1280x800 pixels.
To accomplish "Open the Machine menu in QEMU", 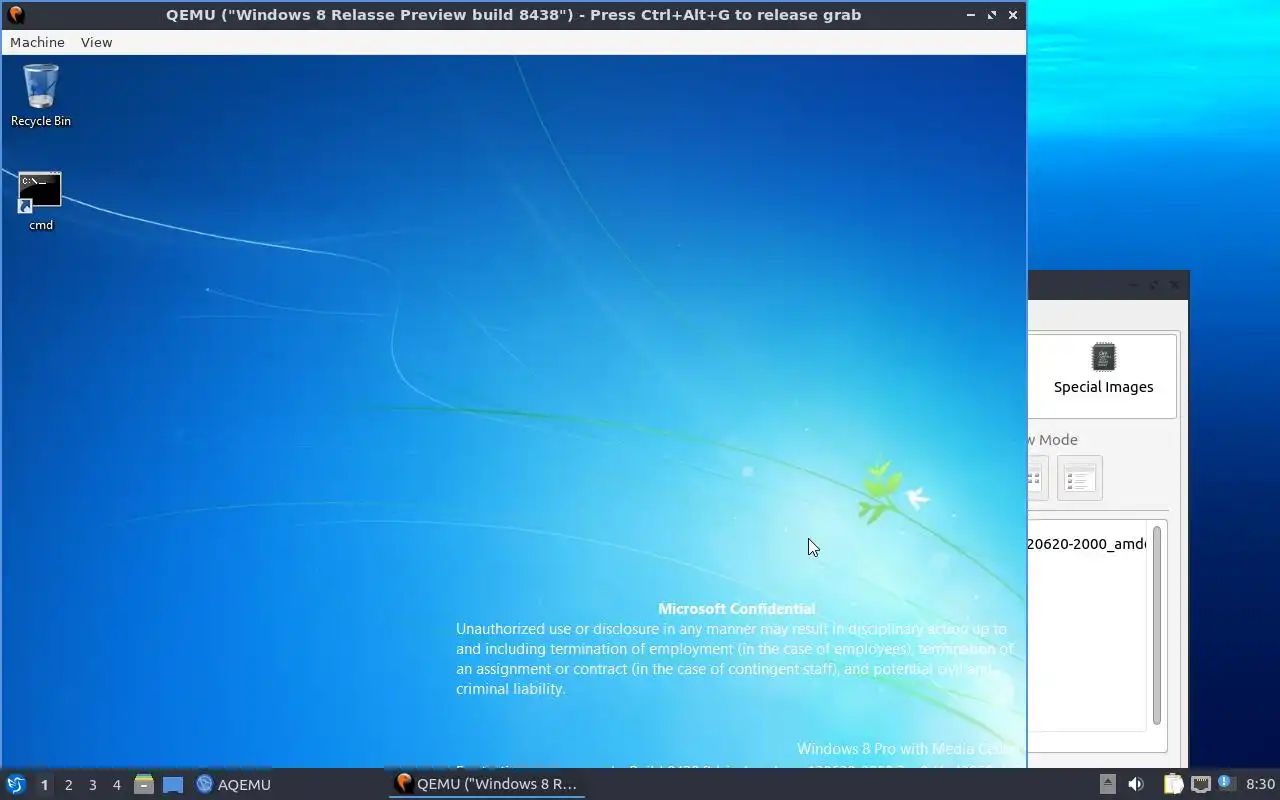I will pos(37,42).
